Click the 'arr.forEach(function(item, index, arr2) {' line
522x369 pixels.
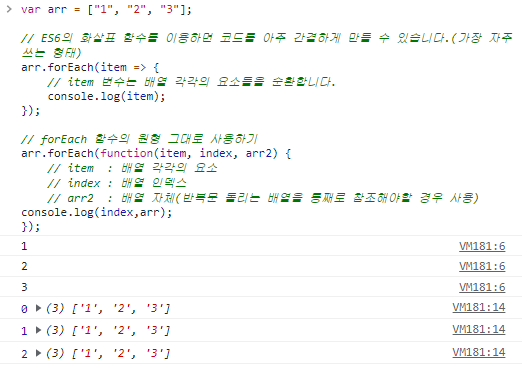[x=156, y=153]
